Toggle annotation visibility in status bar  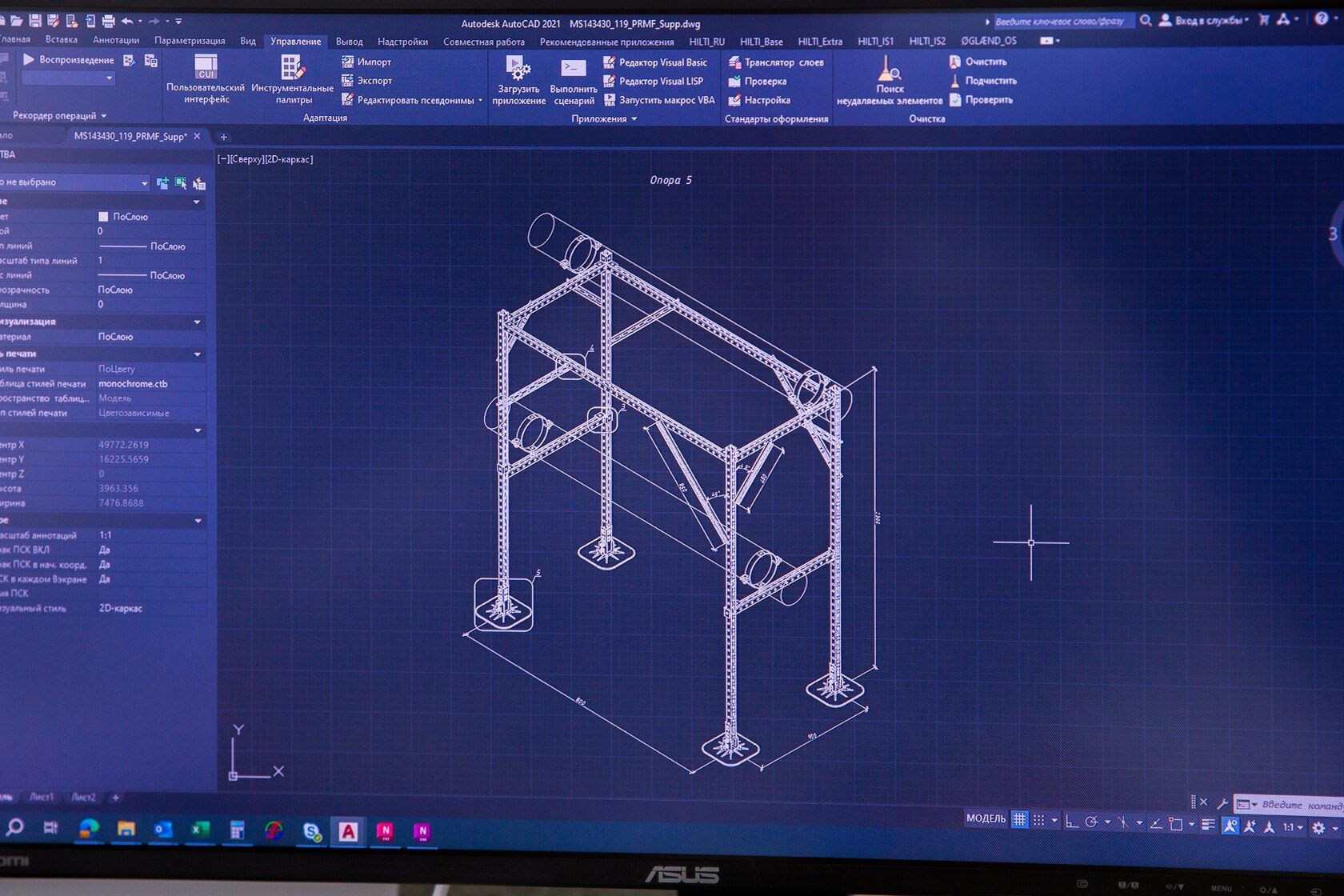point(1230,826)
